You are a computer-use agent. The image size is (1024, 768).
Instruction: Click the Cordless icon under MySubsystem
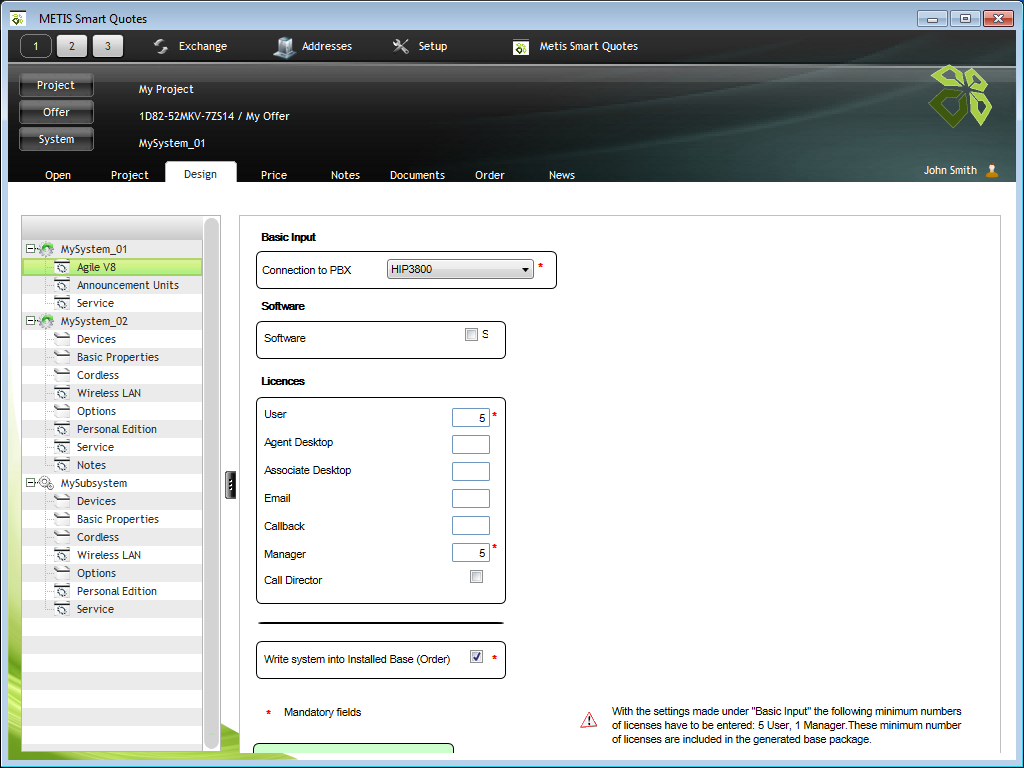pyautogui.click(x=62, y=537)
